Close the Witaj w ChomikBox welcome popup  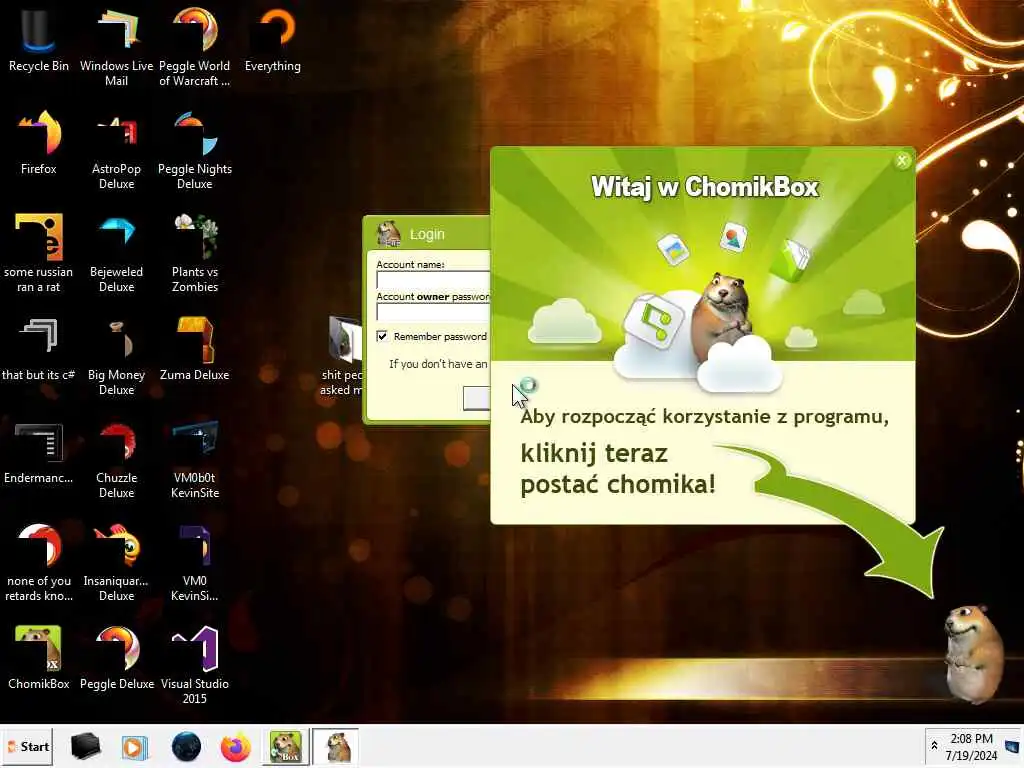coord(902,161)
